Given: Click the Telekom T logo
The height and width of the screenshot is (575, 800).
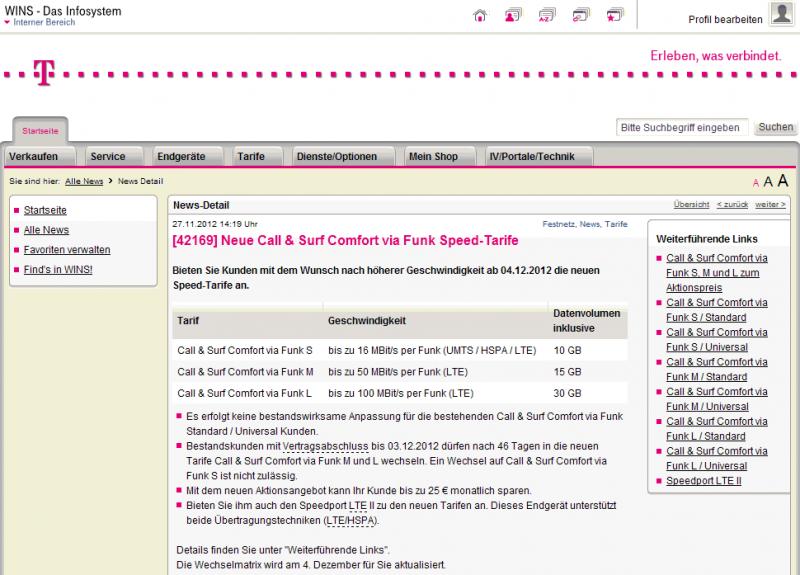Looking at the screenshot, I should point(44,72).
